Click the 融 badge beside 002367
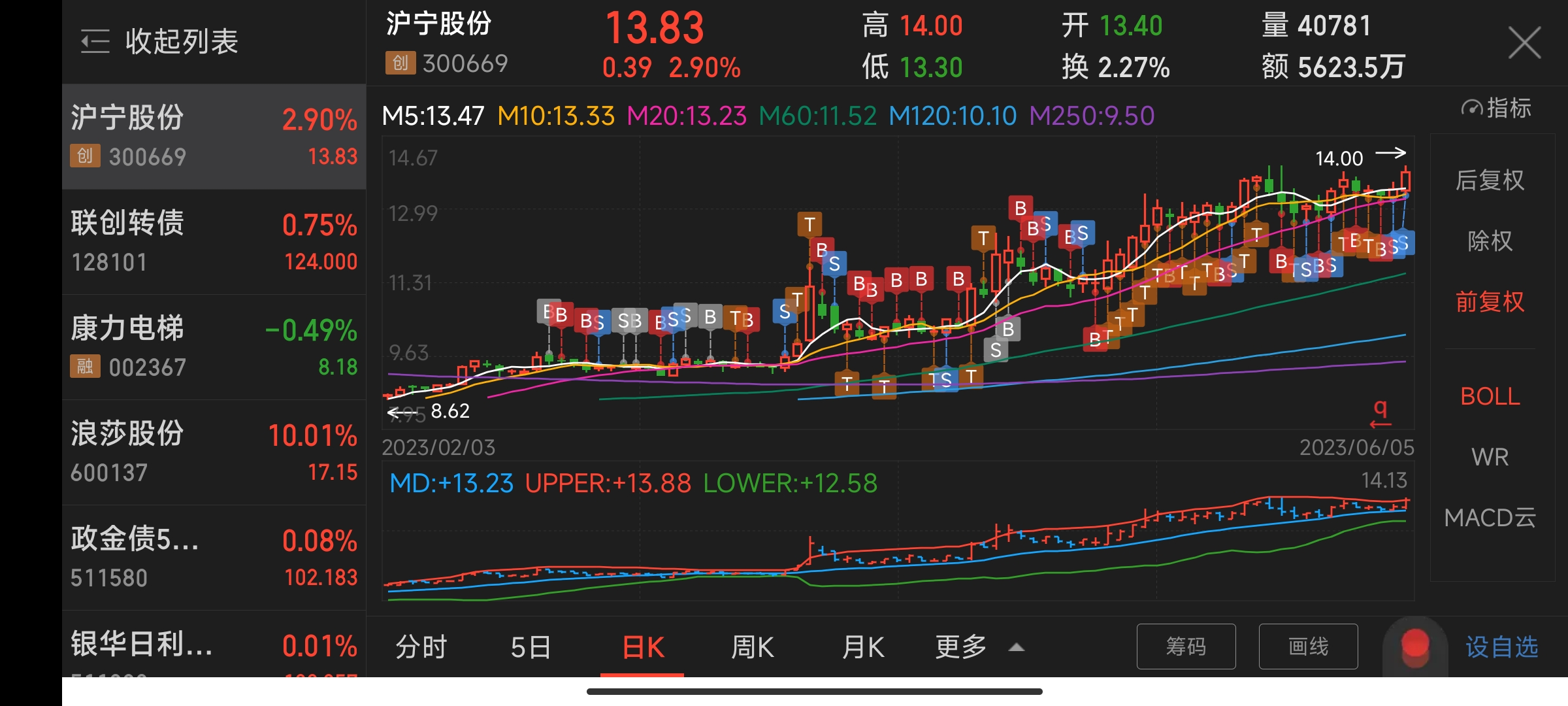Screen dimensions: 1568x706 [x=85, y=367]
